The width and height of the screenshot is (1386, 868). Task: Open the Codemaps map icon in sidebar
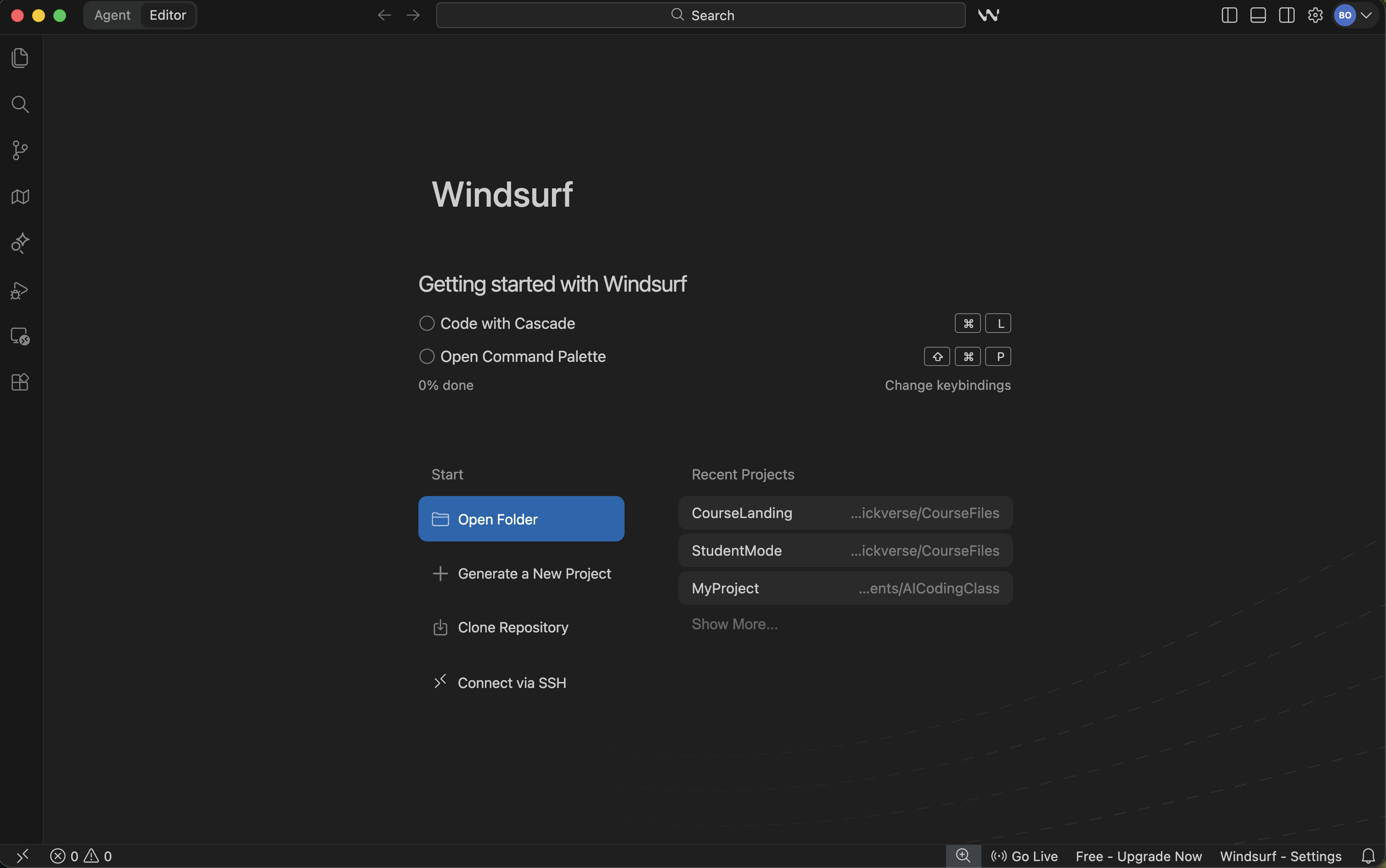point(20,197)
